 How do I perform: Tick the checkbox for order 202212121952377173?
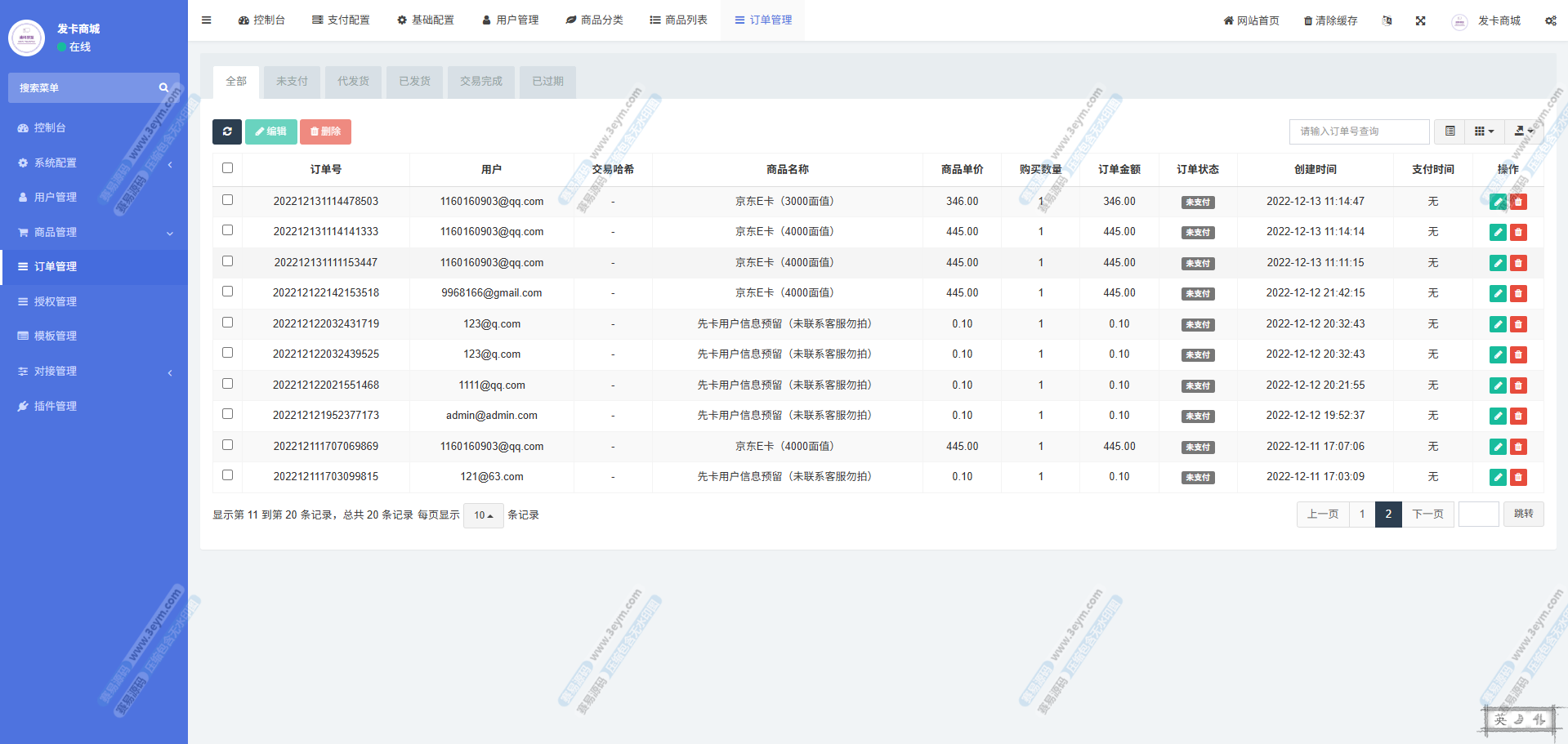[227, 414]
